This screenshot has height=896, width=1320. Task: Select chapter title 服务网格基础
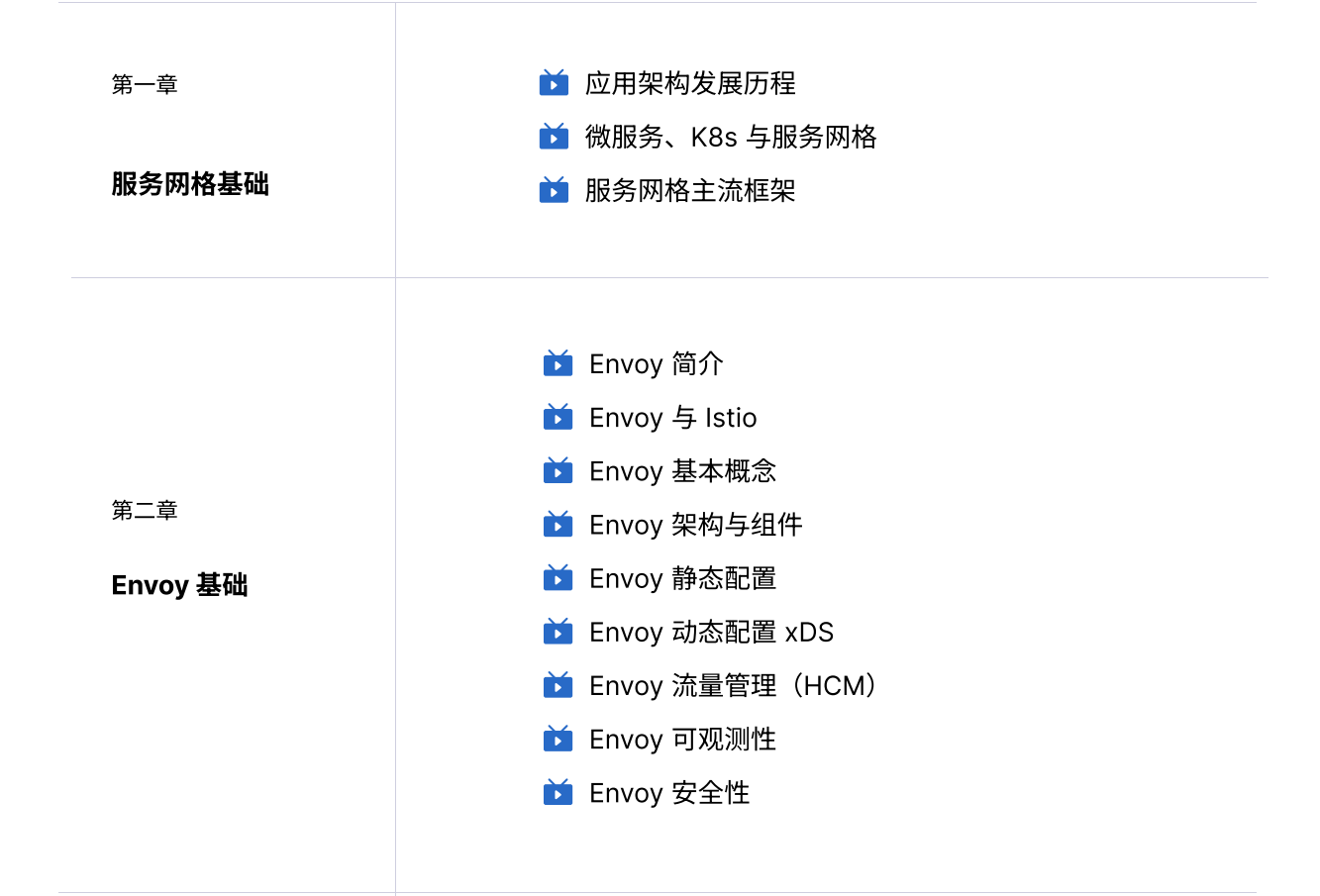click(x=190, y=184)
